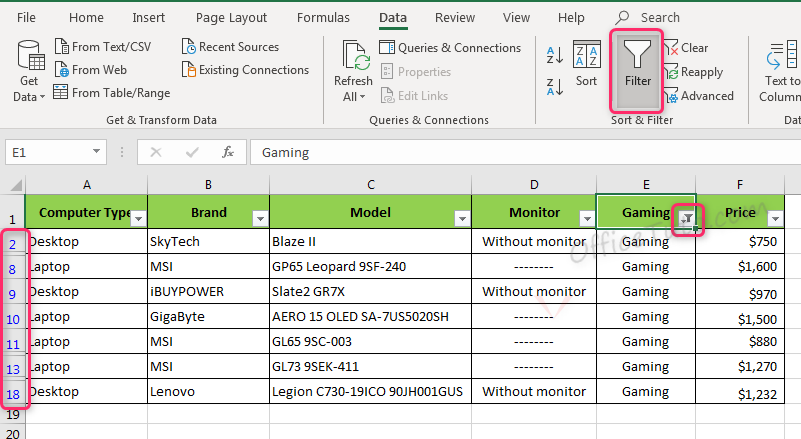Select row 8 header

tap(12, 269)
